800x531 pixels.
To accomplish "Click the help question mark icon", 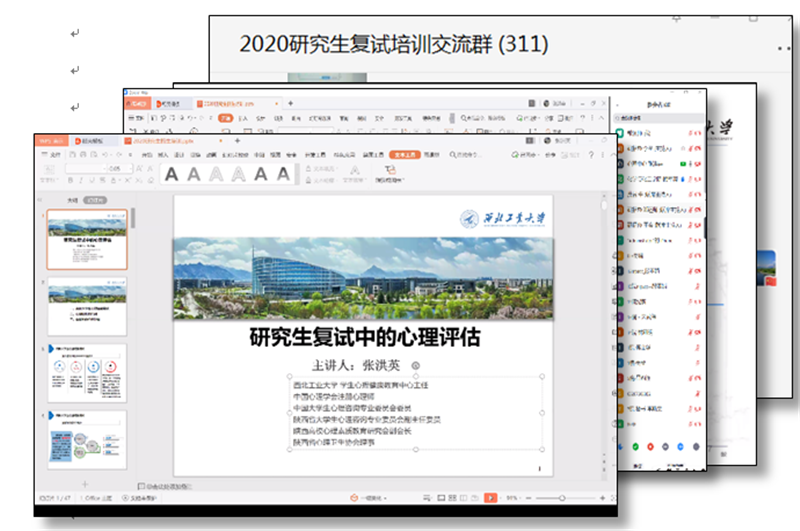I will pyautogui.click(x=591, y=155).
